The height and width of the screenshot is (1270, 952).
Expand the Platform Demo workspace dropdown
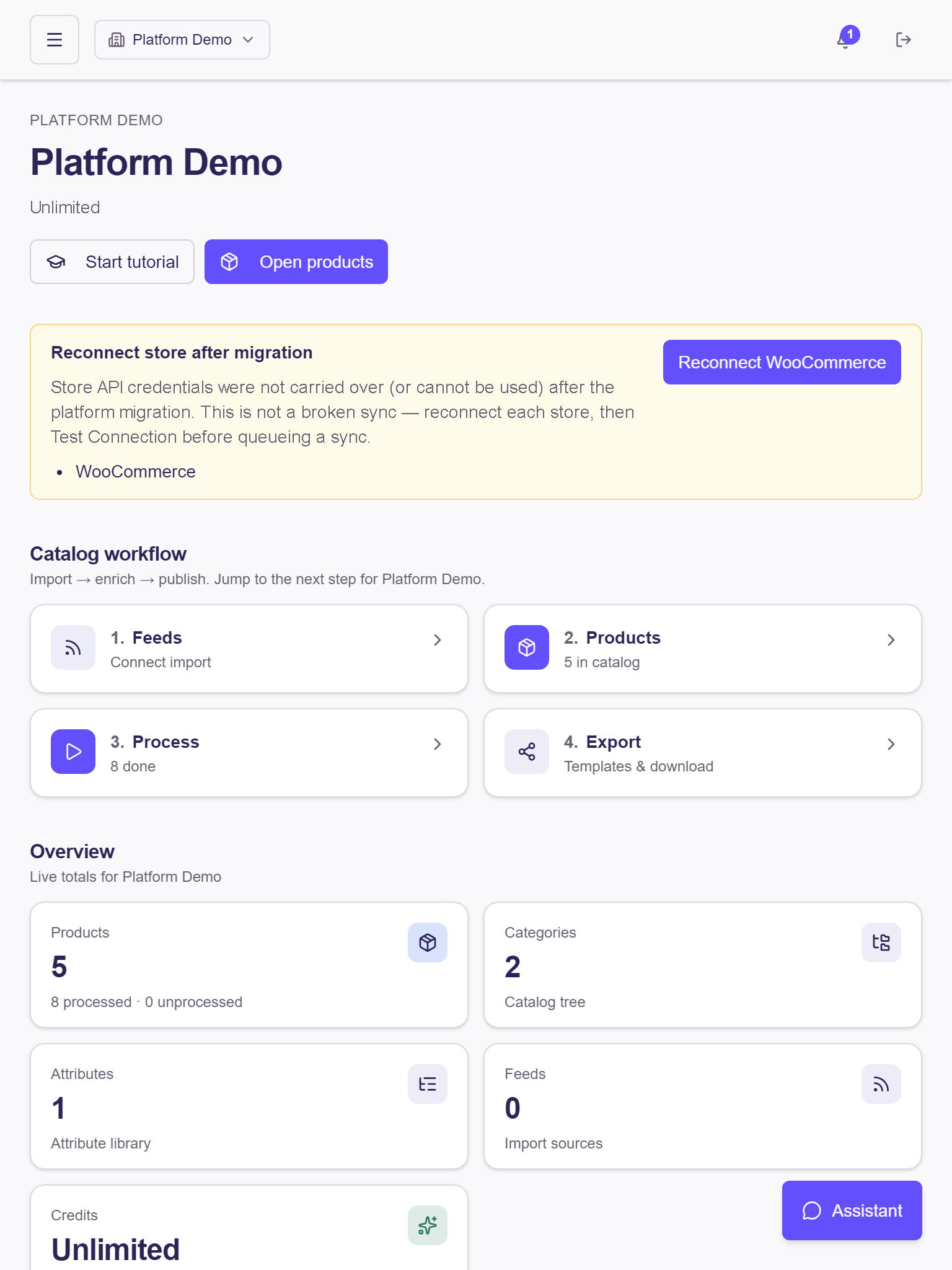point(182,40)
